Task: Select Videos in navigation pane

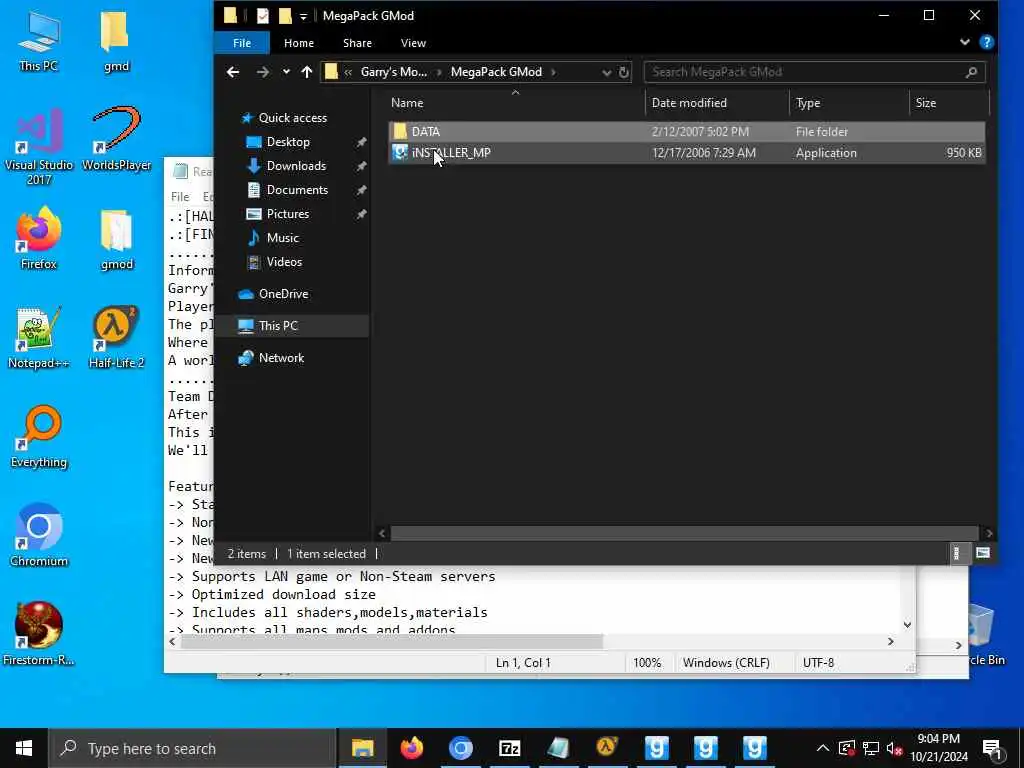Action: 284,262
